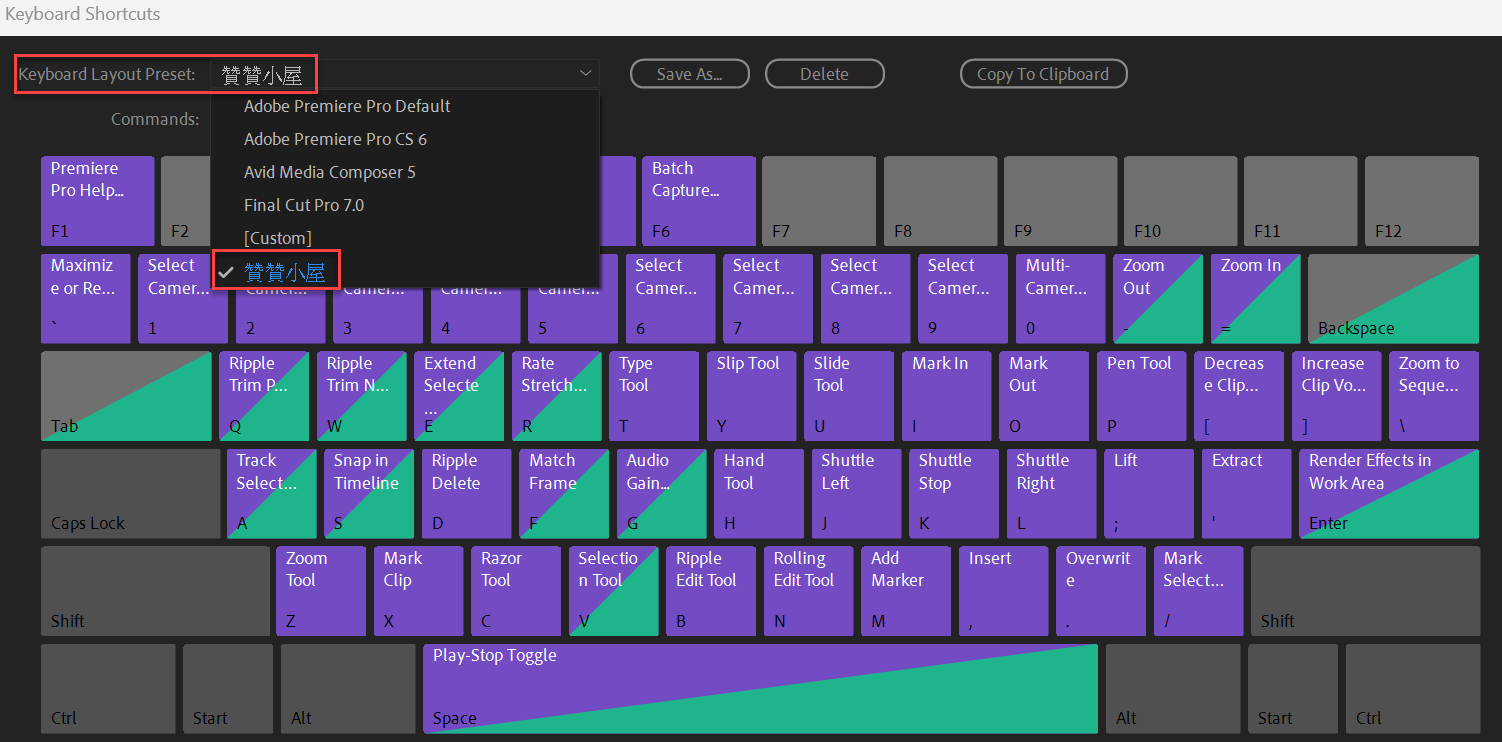
Task: Click the G Audio Gain key
Action: [x=662, y=493]
